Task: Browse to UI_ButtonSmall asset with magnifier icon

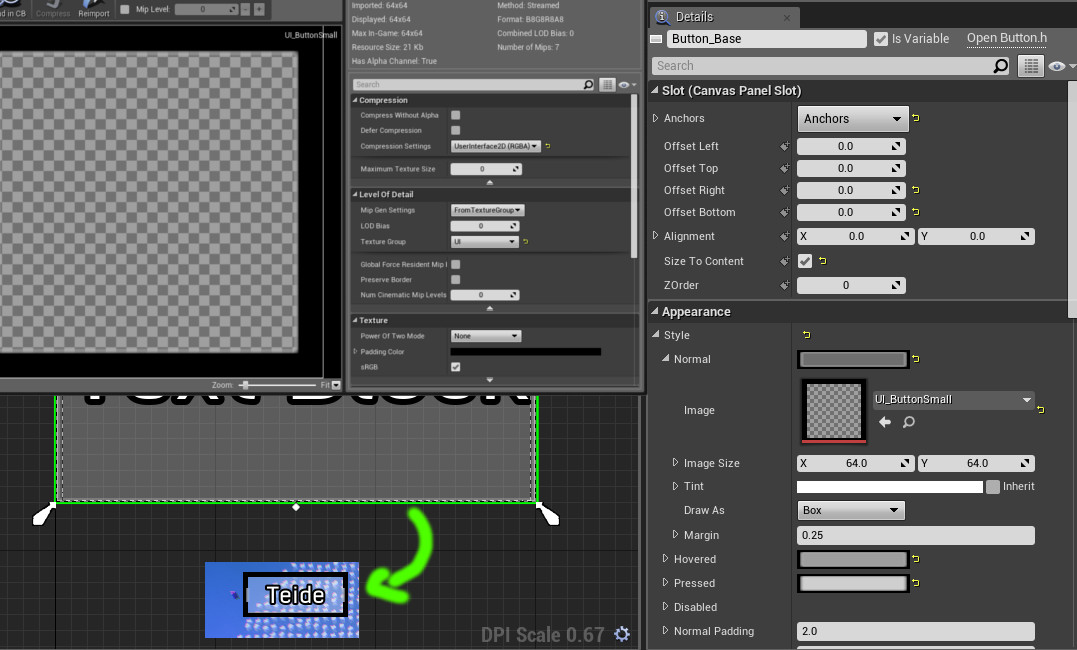Action: [x=909, y=422]
